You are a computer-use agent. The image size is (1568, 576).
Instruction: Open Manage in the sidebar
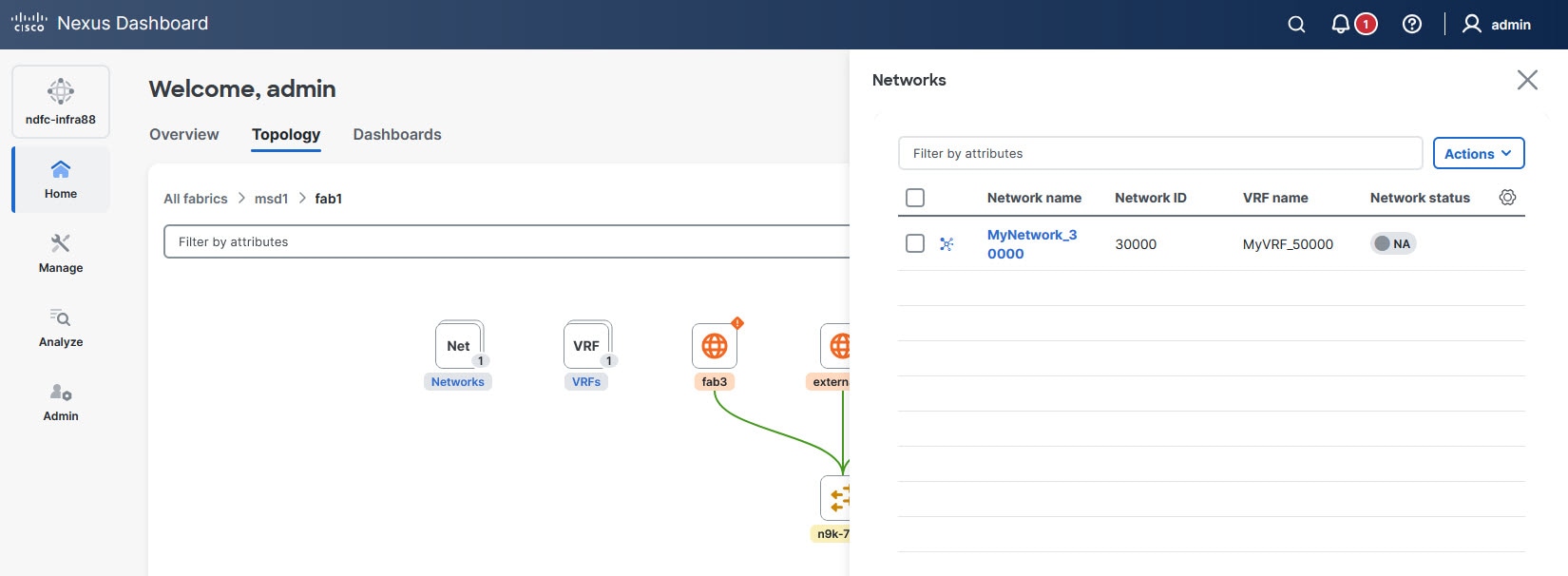click(61, 254)
